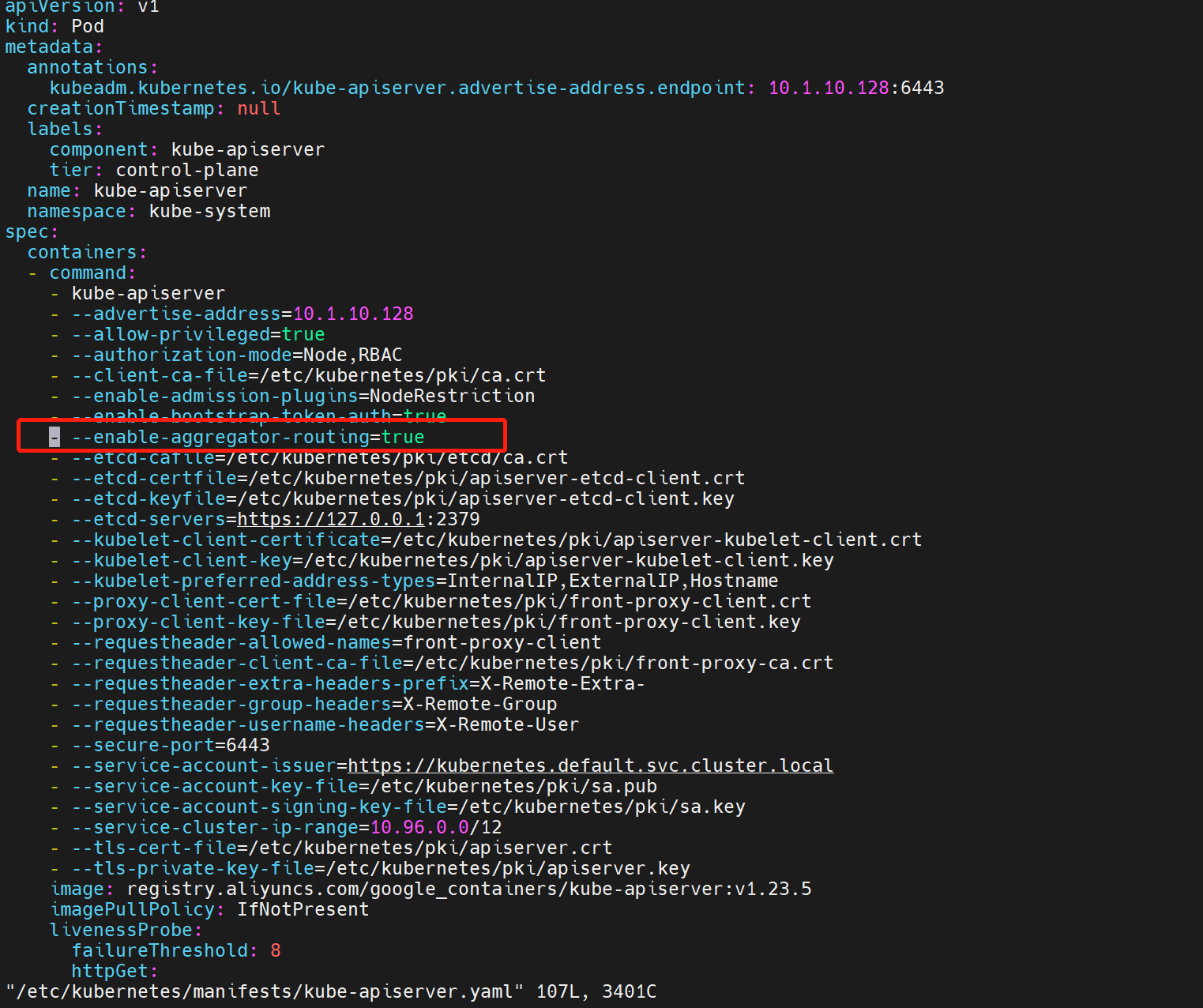
Task: Click --proxy-client-cert-file argument
Action: [442, 601]
